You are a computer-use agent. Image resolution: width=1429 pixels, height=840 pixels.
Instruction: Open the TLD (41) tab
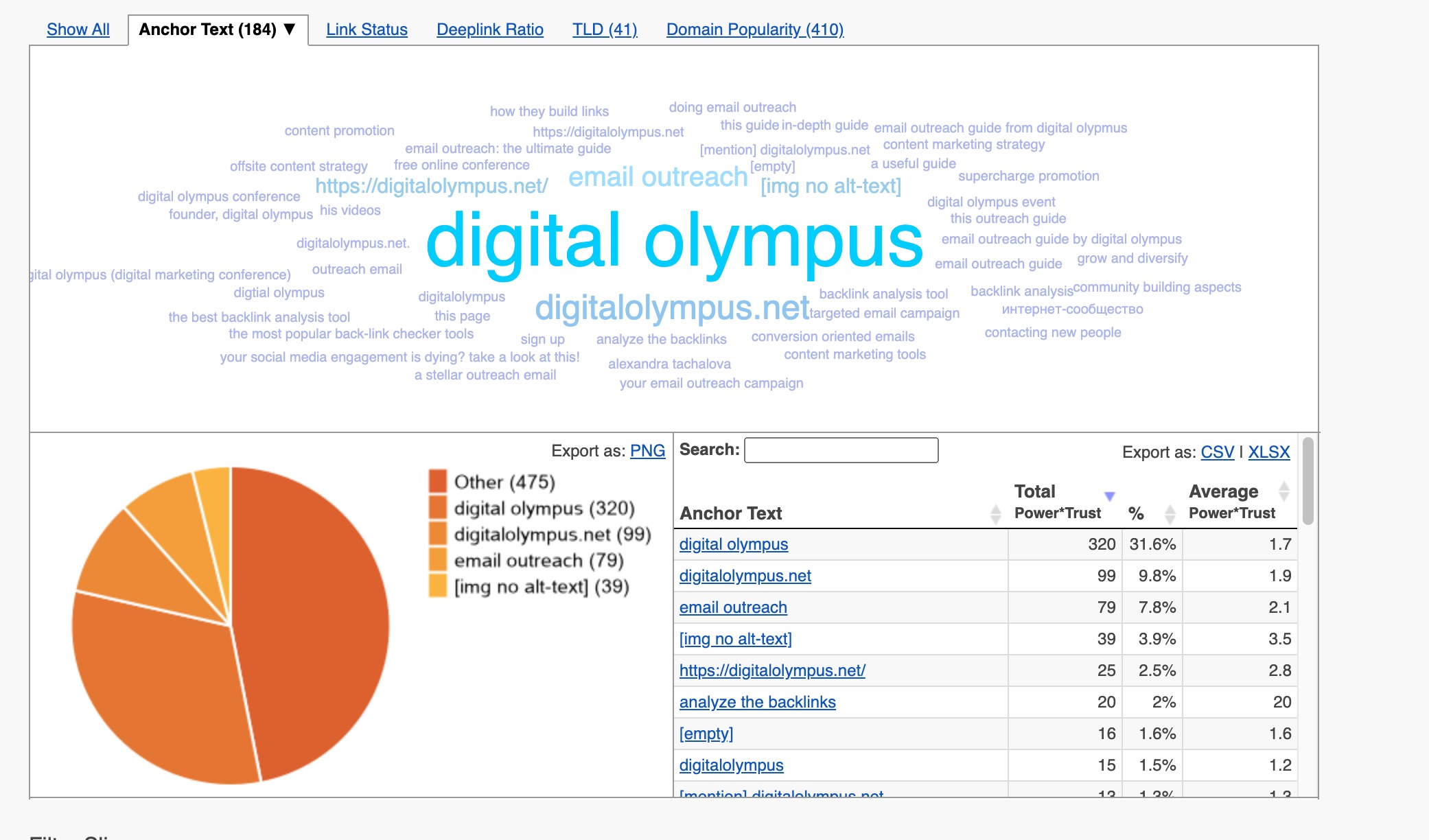tap(605, 30)
